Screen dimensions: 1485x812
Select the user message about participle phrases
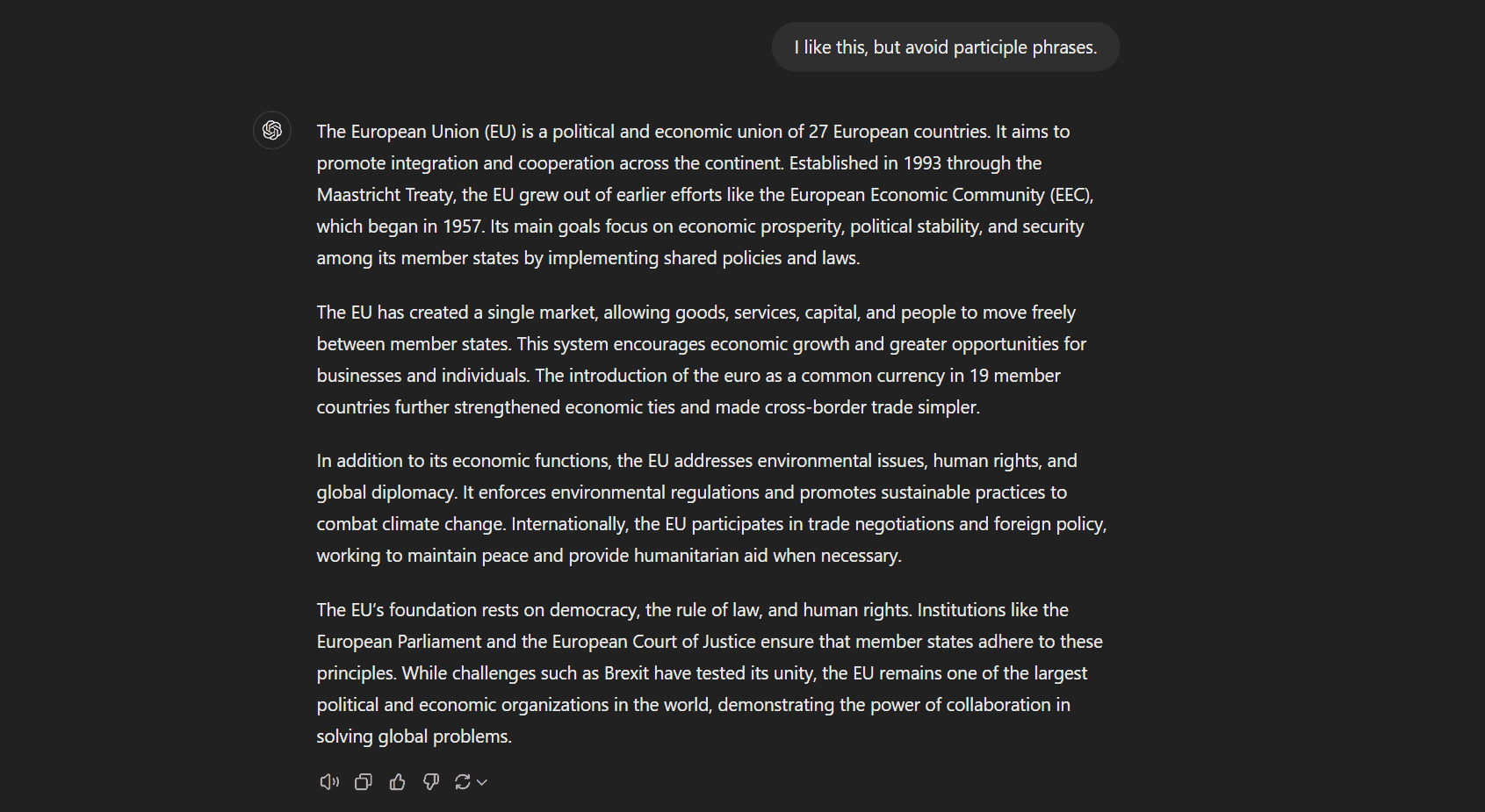[x=946, y=47]
